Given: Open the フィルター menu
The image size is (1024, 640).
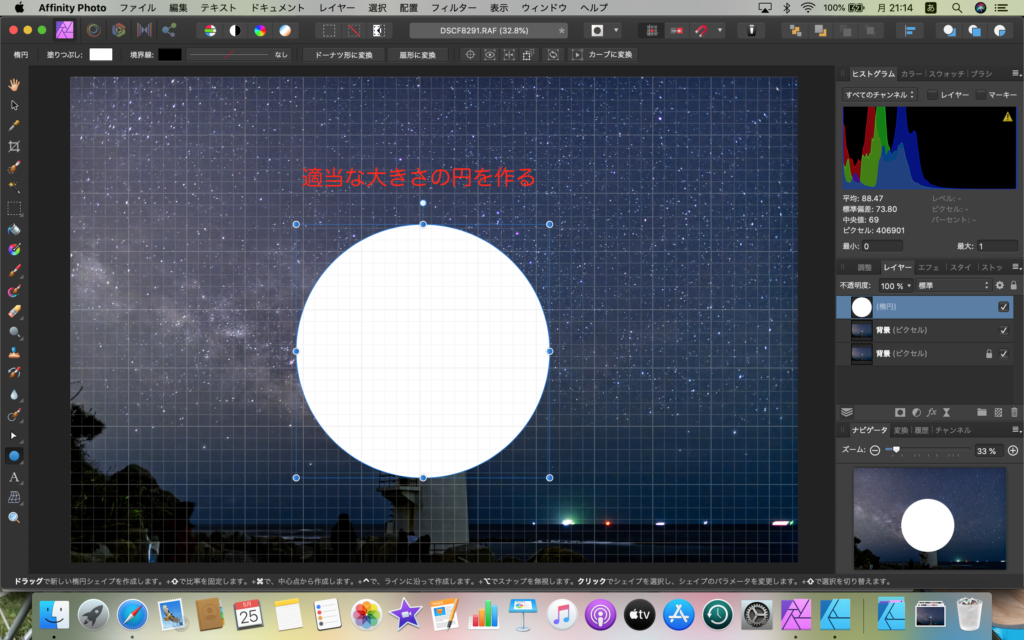Looking at the screenshot, I should click(453, 8).
